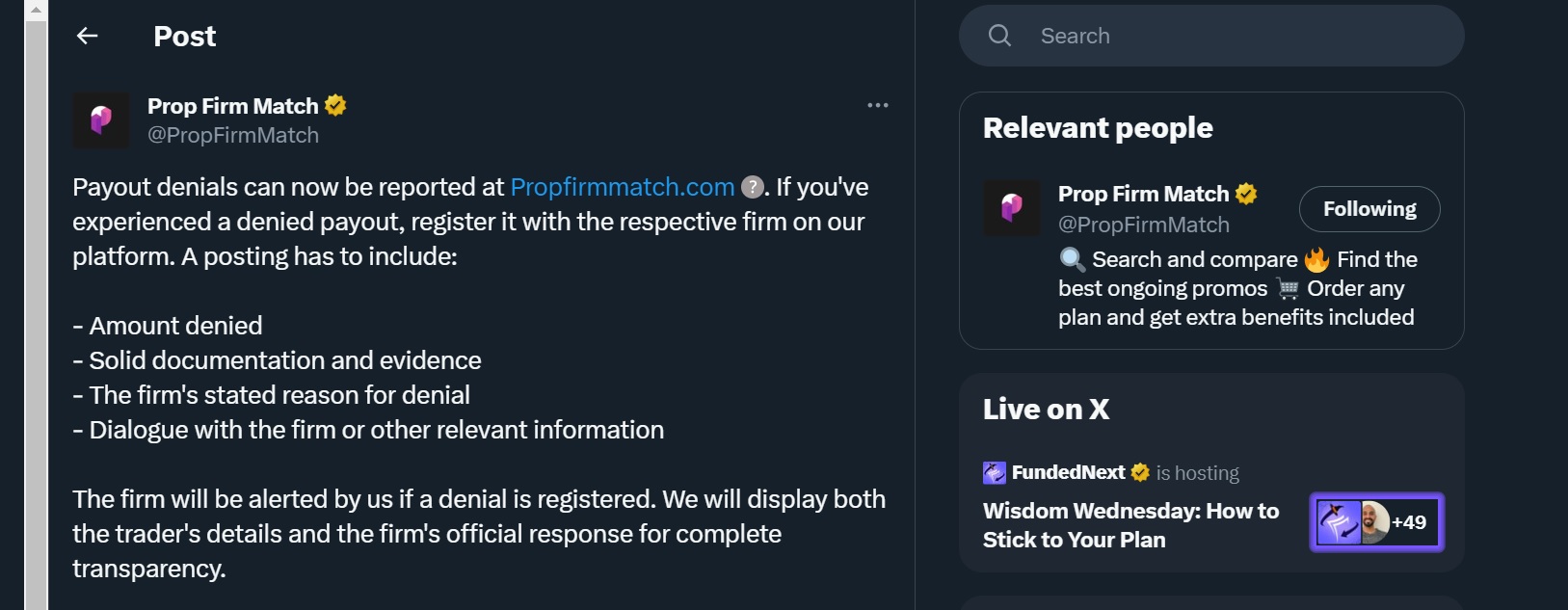
Task: Click FundedNext small logo in Live on X
Action: point(994,472)
